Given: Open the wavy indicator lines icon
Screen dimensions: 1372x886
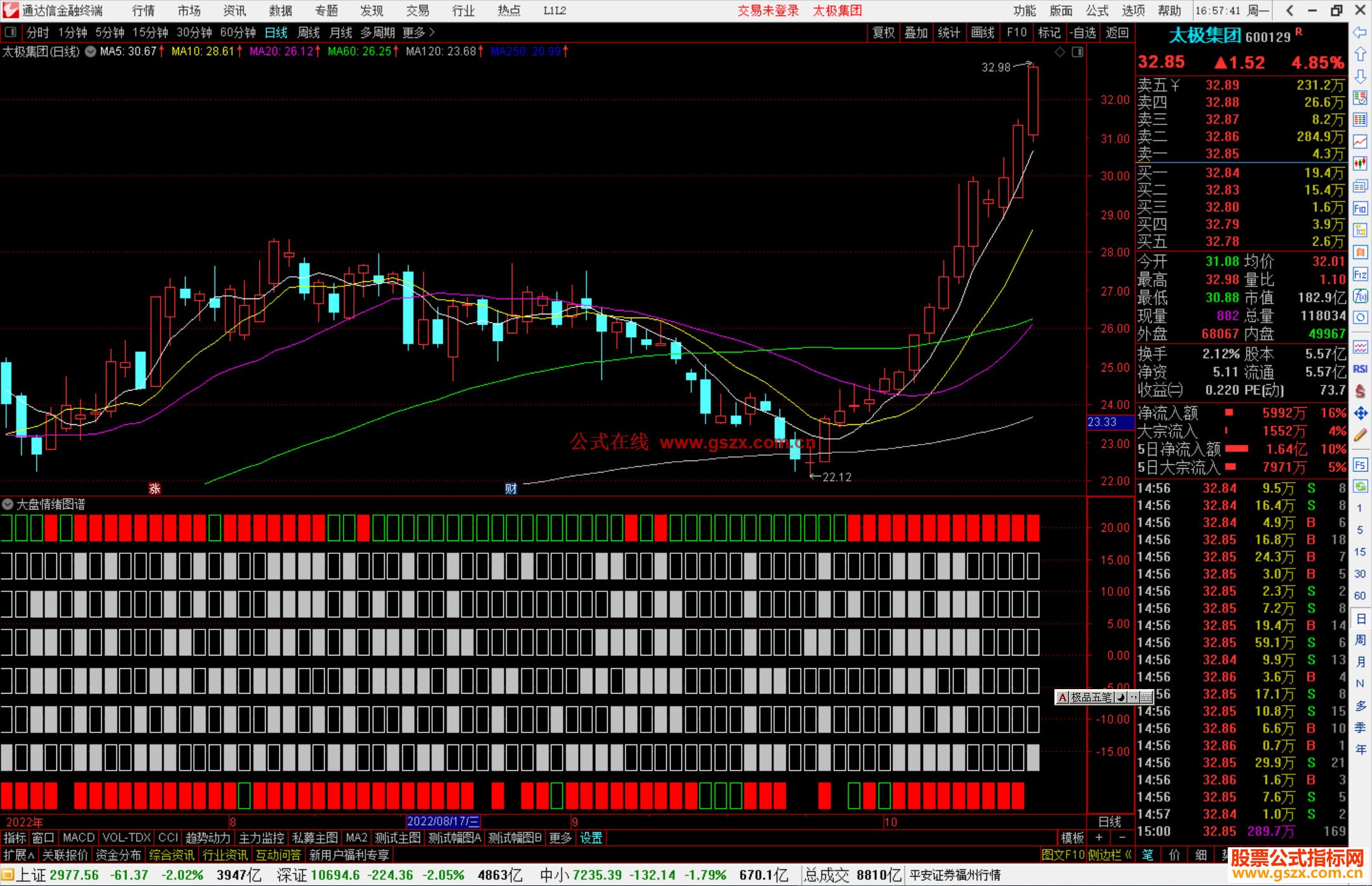Looking at the screenshot, I should (1360, 347).
